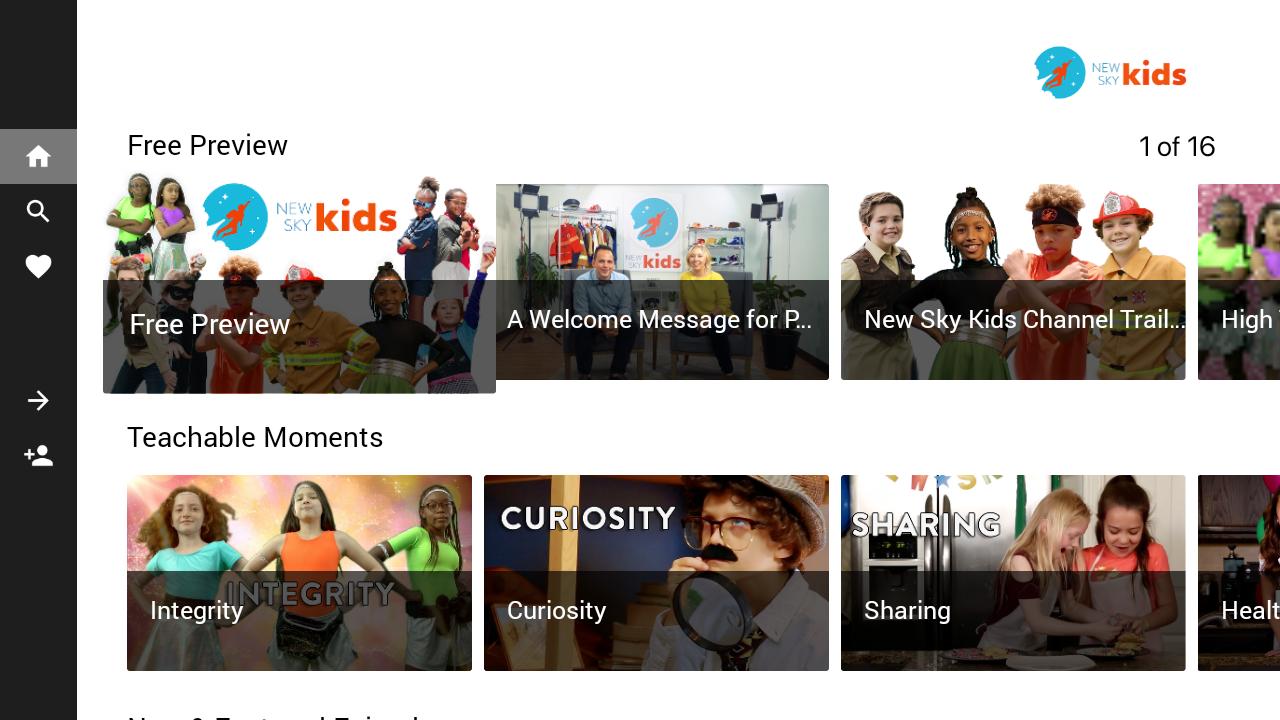
Task: Select the partially visible High tile
Action: point(1239,282)
